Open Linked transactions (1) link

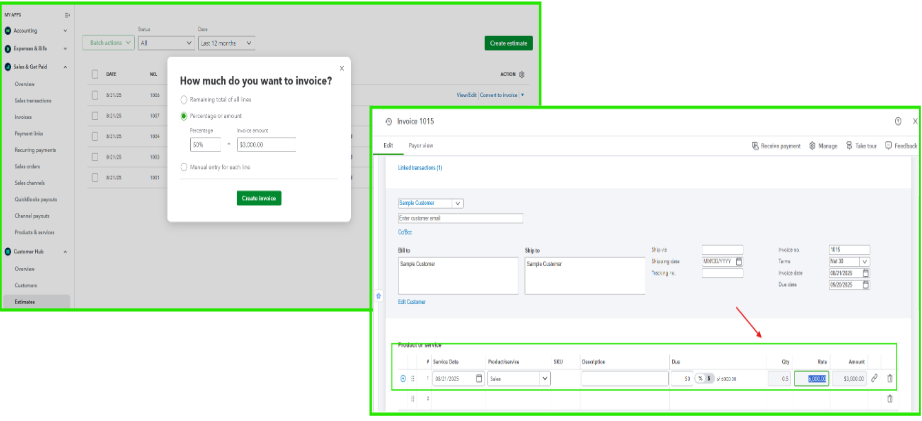(420, 168)
